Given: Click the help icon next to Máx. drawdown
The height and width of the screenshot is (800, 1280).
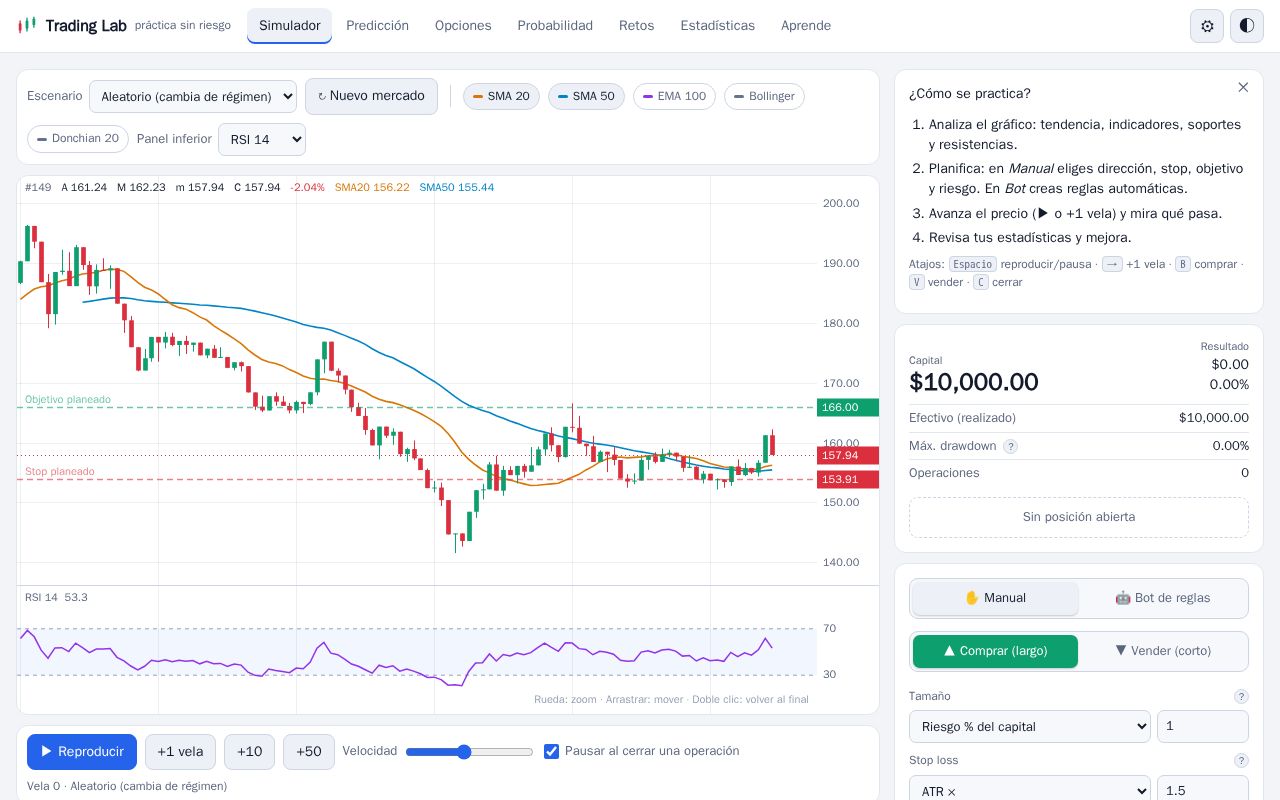Looking at the screenshot, I should [1010, 446].
